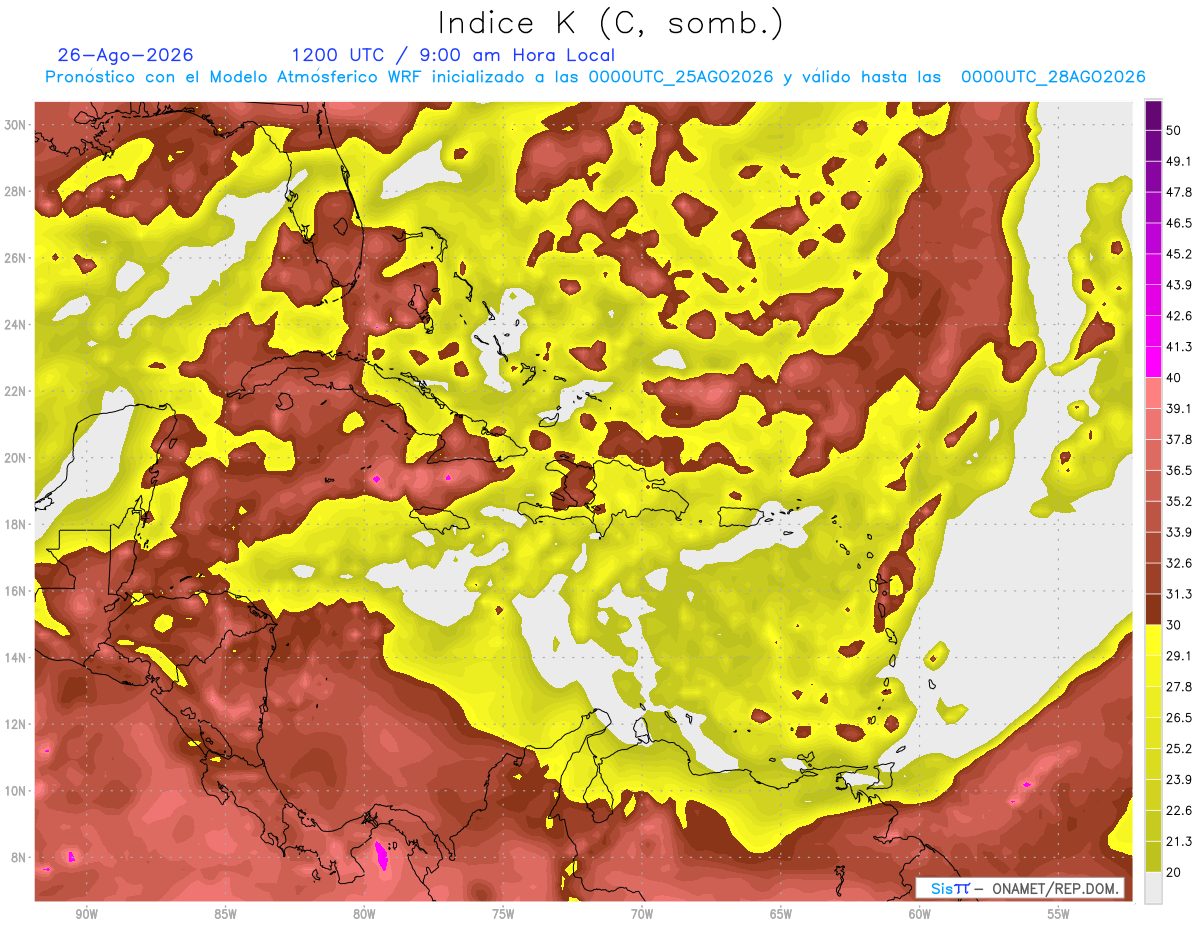This screenshot has height=927, width=1200.
Task: Click the 80W longitude label
Action: point(364,914)
